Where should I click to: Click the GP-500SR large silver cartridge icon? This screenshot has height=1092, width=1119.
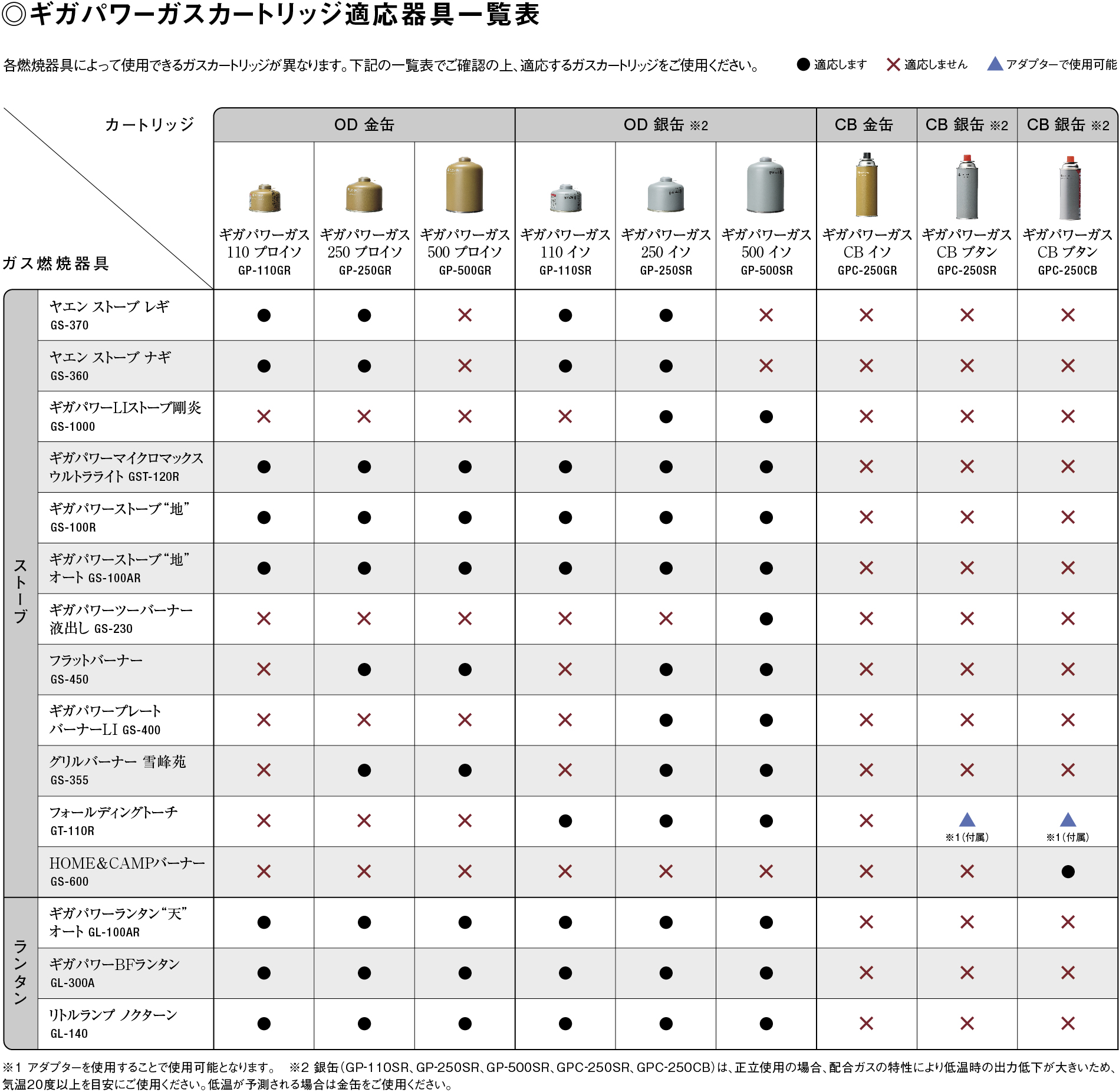(x=765, y=186)
